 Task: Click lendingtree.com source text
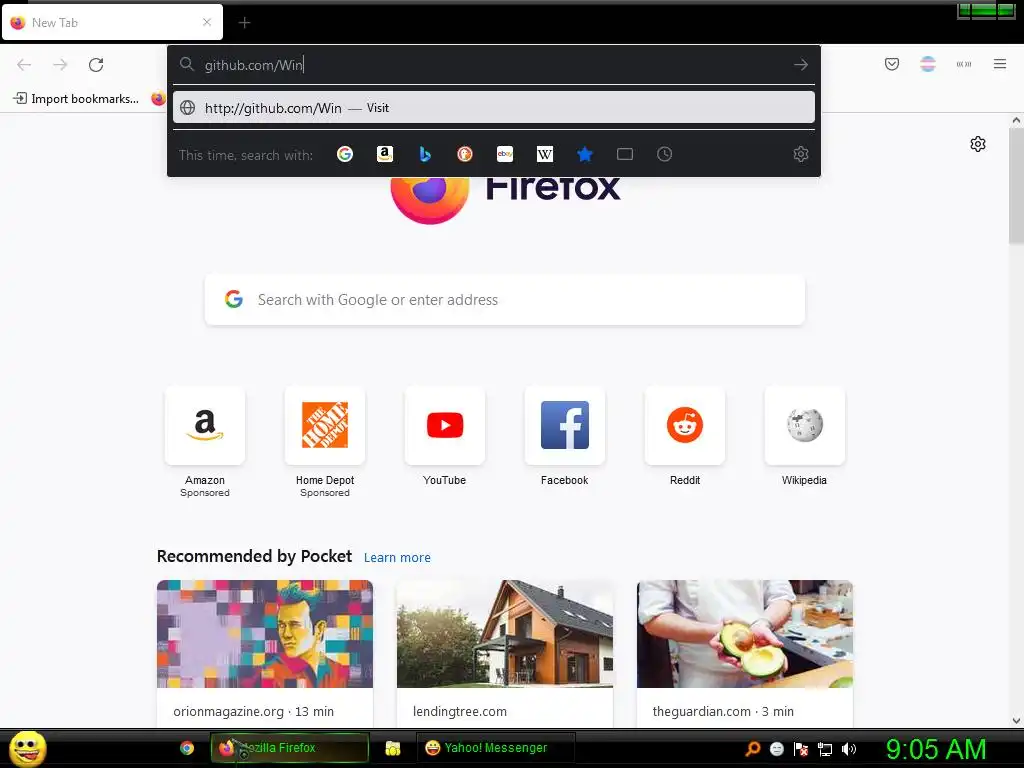pos(460,711)
